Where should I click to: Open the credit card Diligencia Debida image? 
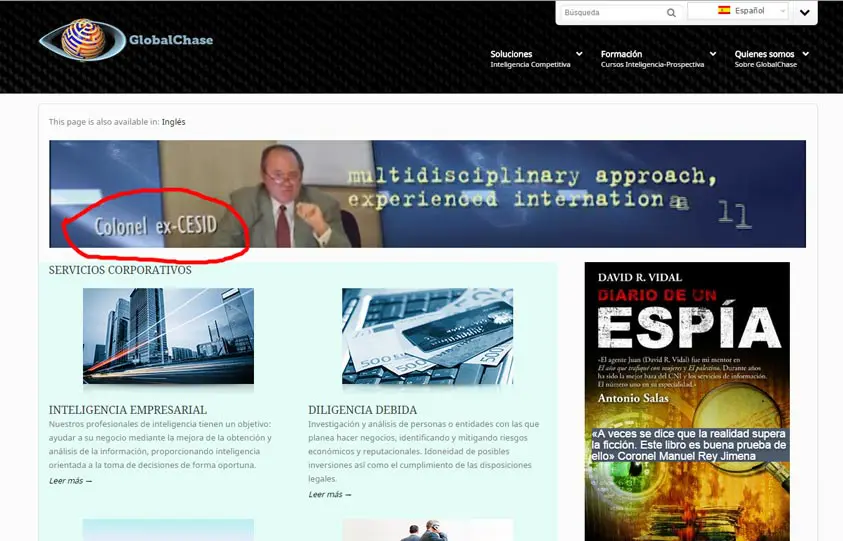pyautogui.click(x=427, y=336)
